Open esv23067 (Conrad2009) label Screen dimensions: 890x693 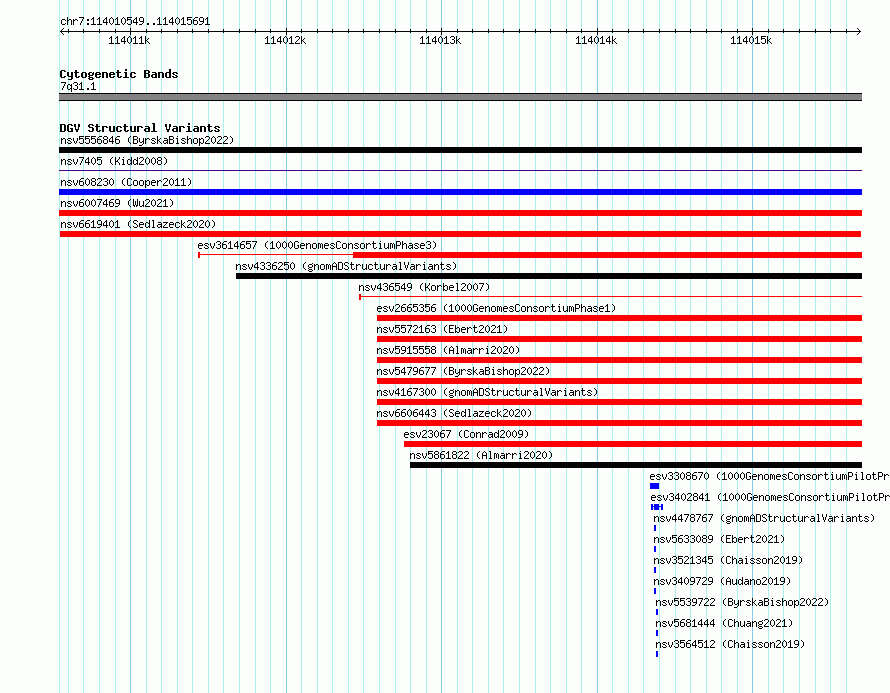[x=466, y=434]
